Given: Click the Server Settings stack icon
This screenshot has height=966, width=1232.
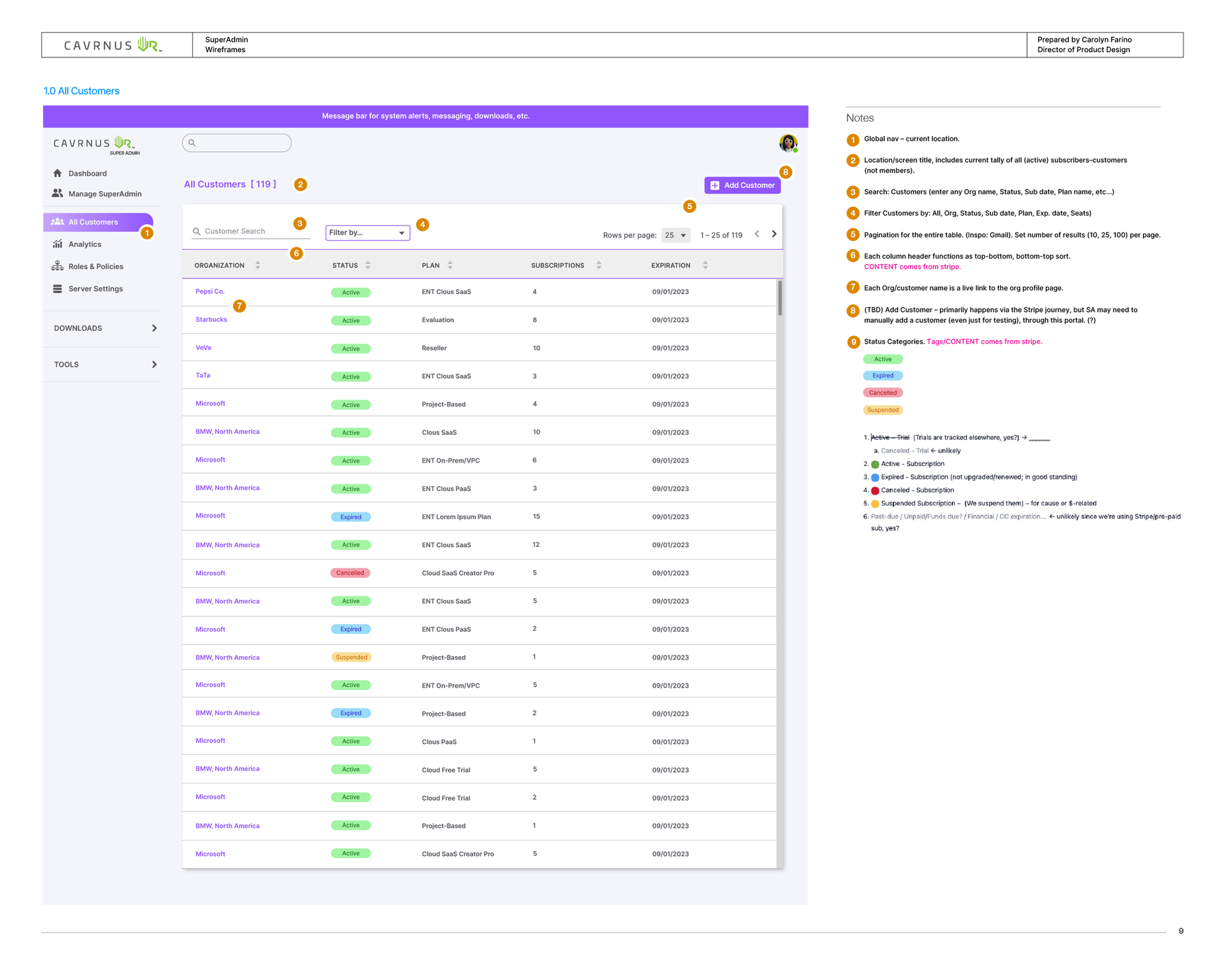Looking at the screenshot, I should pyautogui.click(x=57, y=289).
